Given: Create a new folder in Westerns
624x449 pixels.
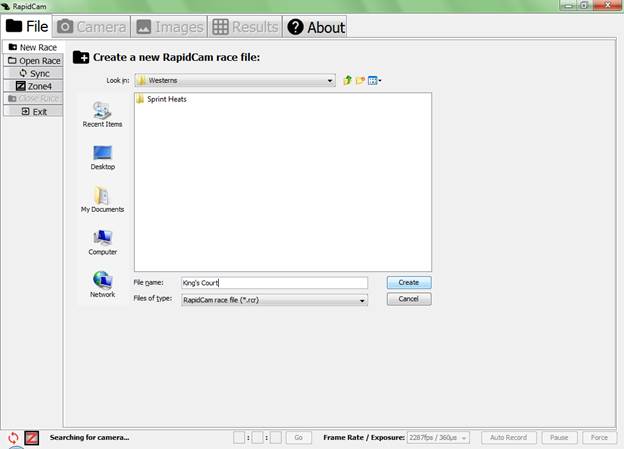Looking at the screenshot, I should [x=360, y=80].
